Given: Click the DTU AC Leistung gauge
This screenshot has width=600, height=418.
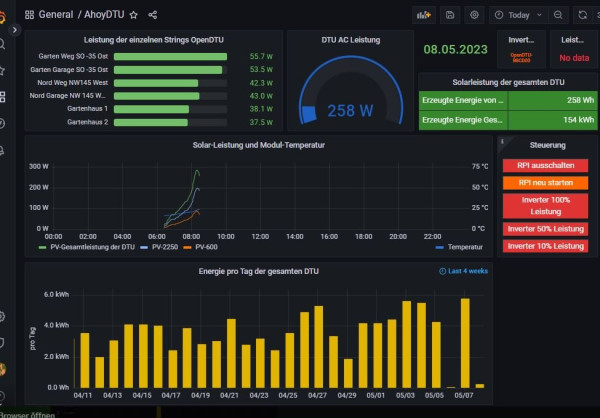Looking at the screenshot, I should click(x=350, y=97).
